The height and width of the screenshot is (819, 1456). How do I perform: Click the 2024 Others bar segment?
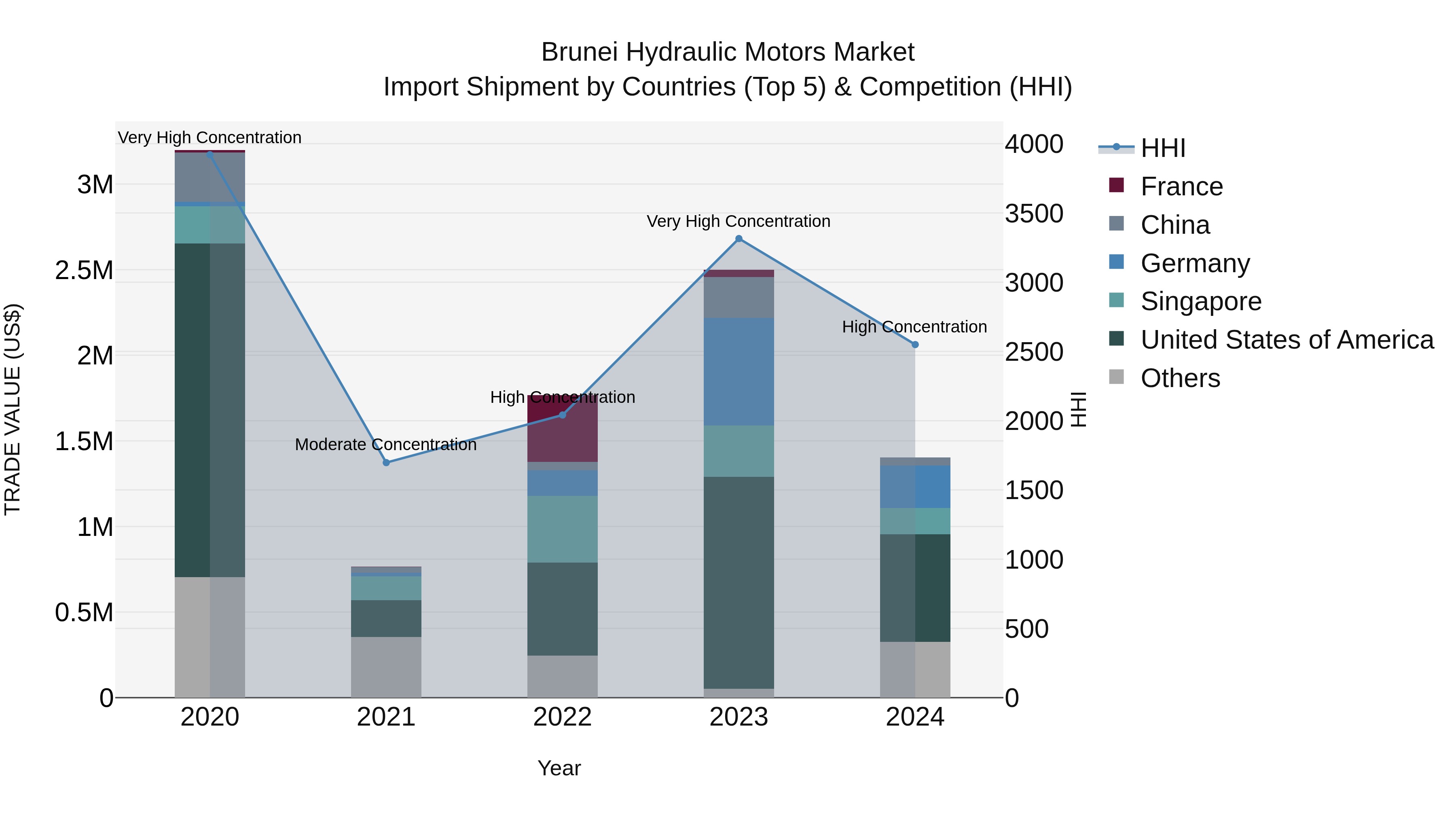click(915, 670)
